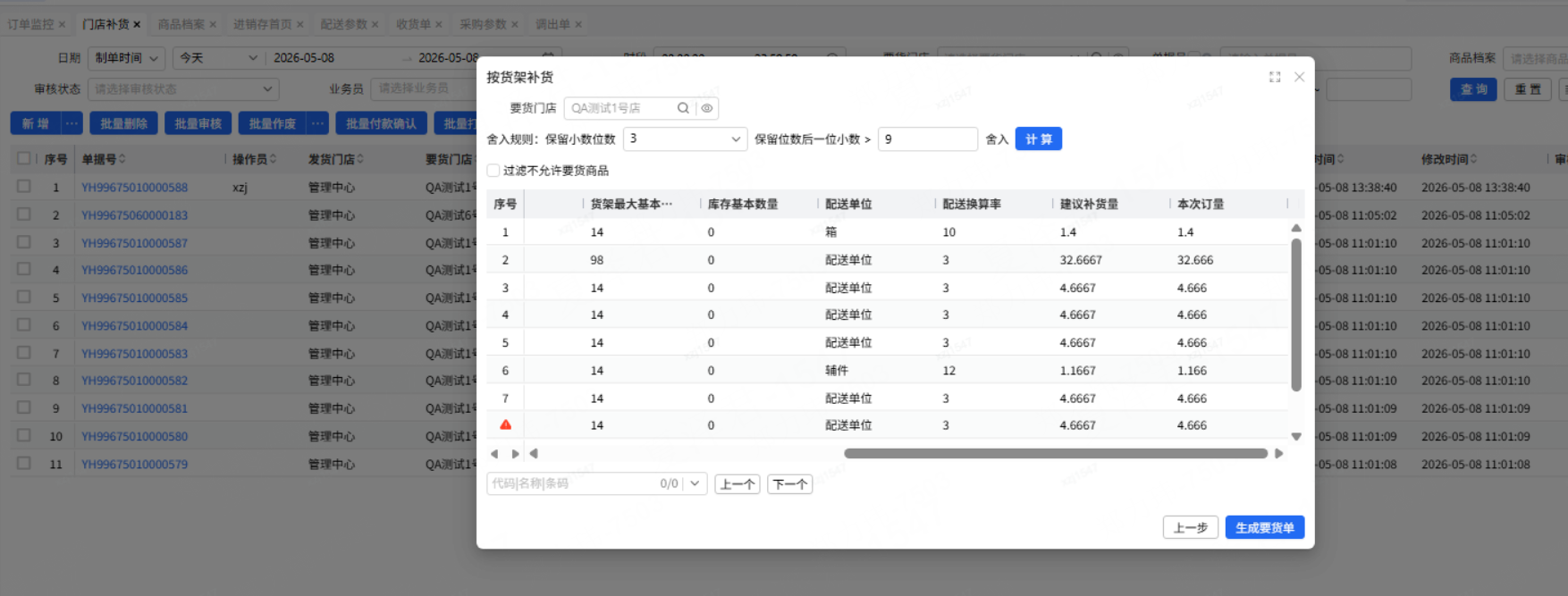The image size is (1568, 596).
Task: Click the 生成要货单 button
Action: click(x=1265, y=527)
